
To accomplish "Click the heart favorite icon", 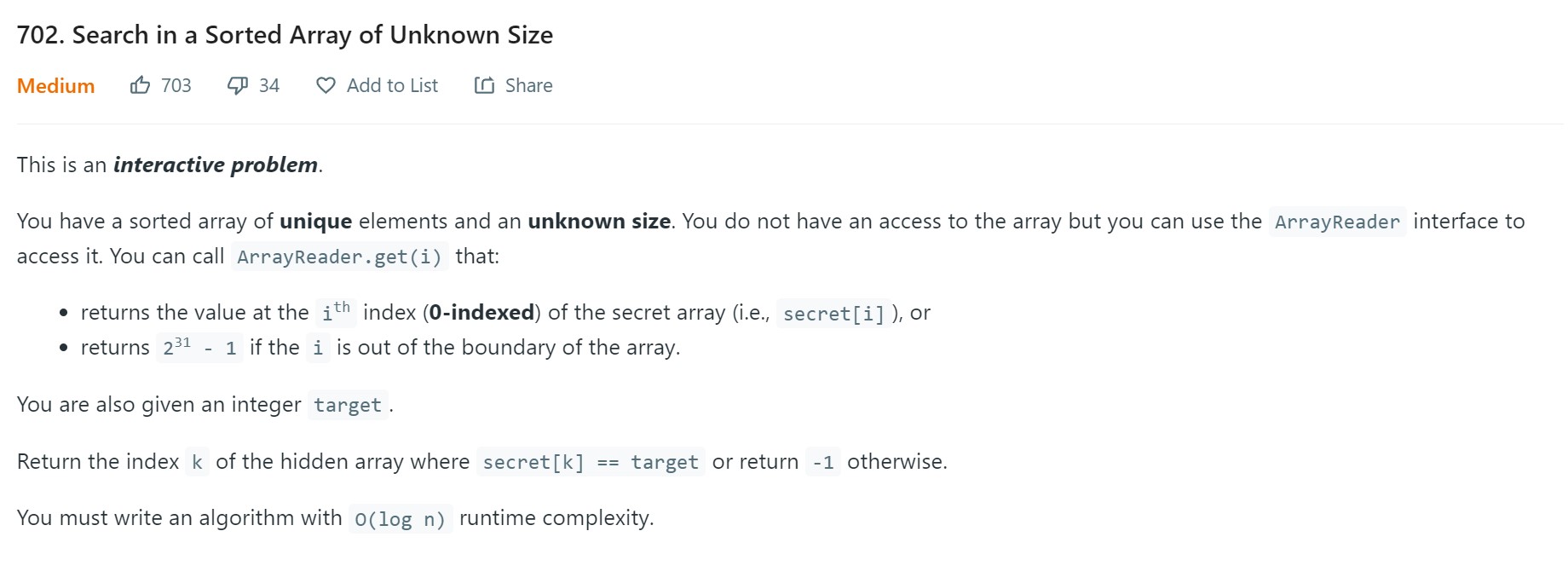I will [x=326, y=85].
